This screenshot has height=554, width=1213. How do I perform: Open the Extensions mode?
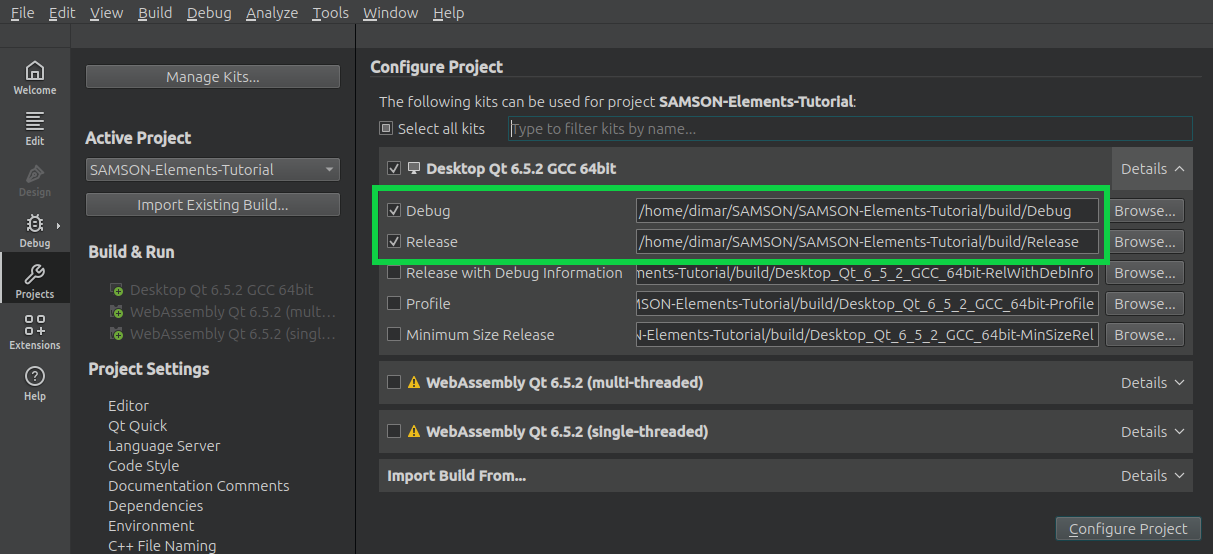(x=35, y=332)
